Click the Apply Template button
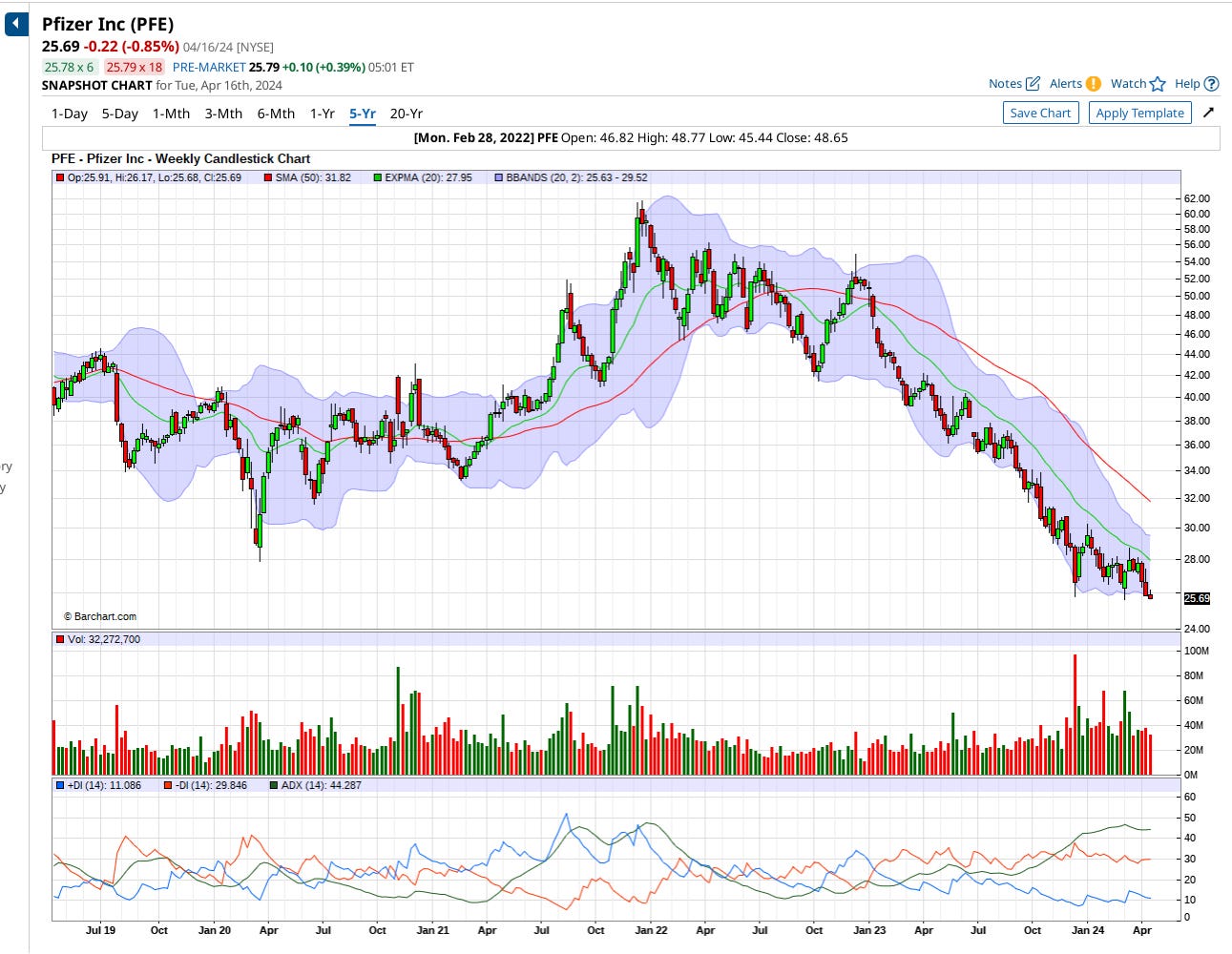This screenshot has height=954, width=1232. 1139,113
